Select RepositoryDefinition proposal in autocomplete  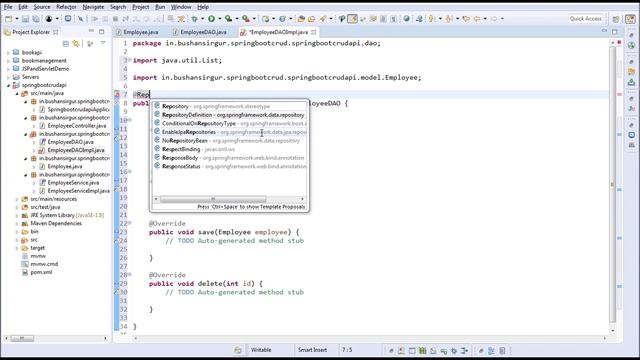(x=230, y=115)
